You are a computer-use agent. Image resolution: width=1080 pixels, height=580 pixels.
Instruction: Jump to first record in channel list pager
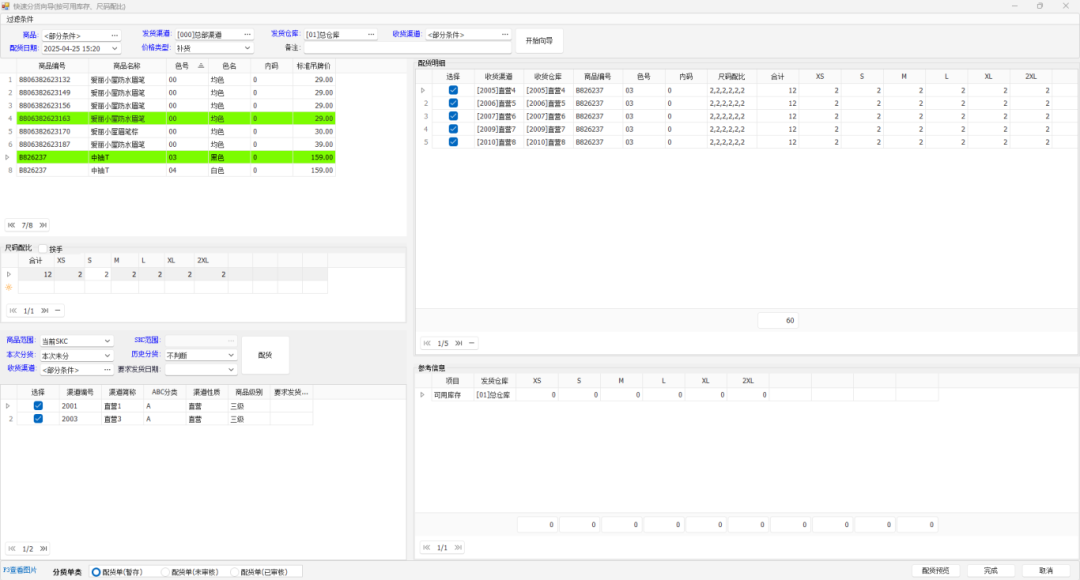[x=12, y=549]
